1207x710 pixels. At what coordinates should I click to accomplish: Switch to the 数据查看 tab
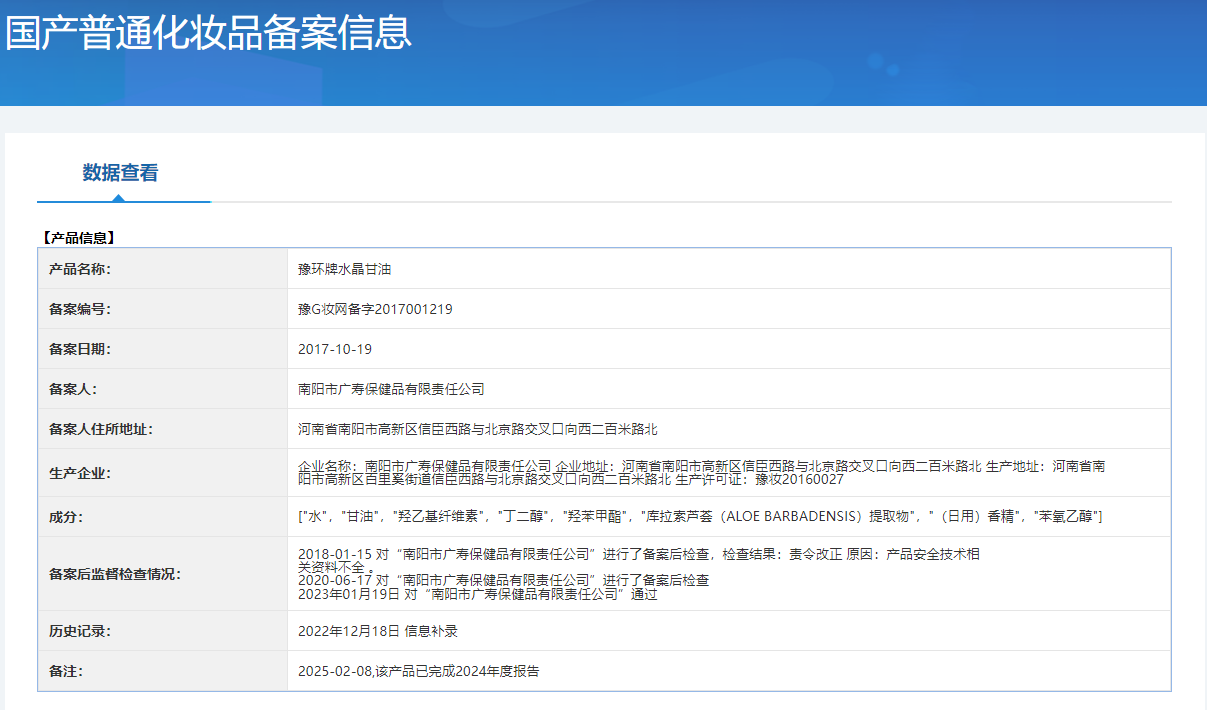(x=120, y=173)
